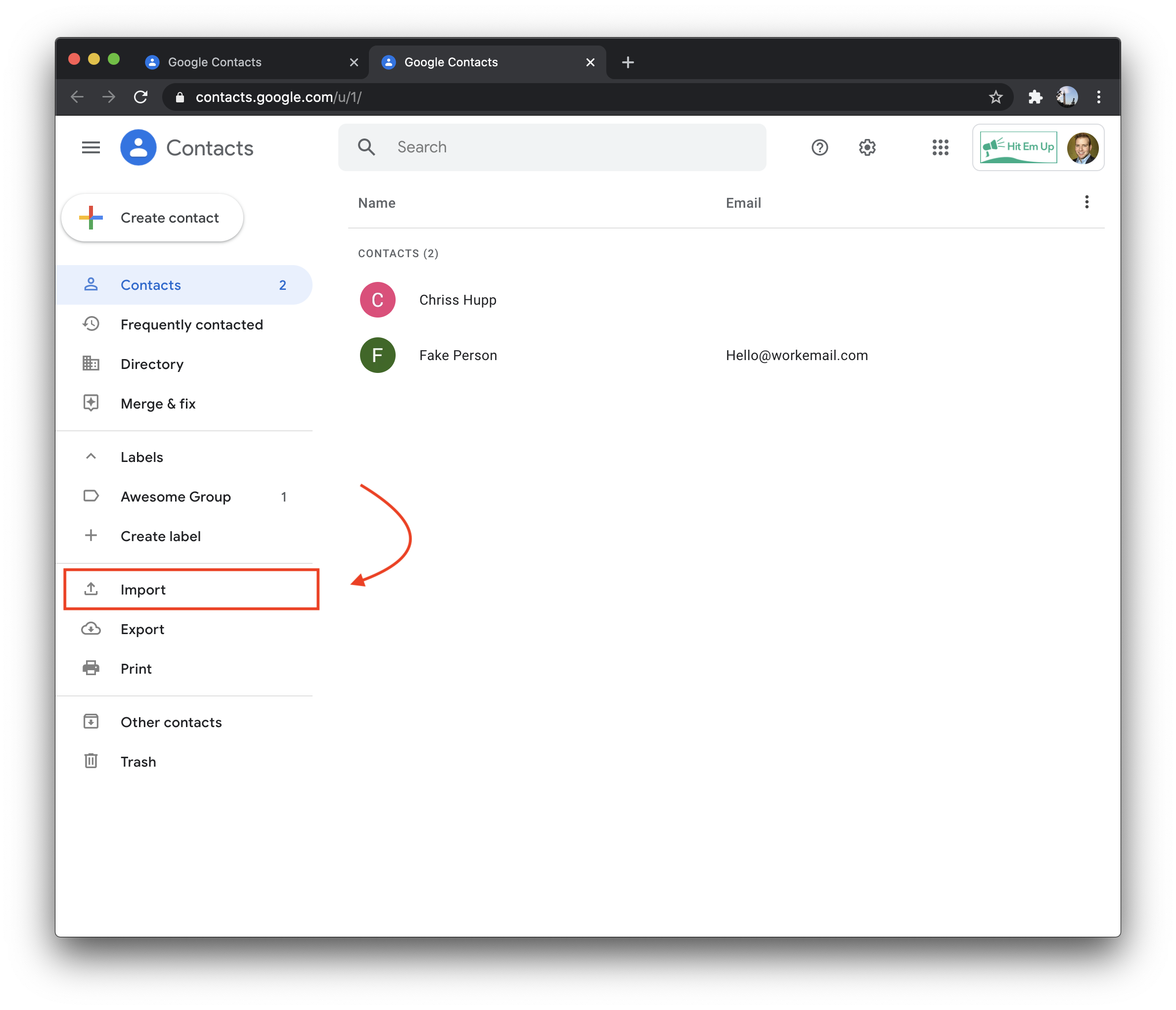The width and height of the screenshot is (1176, 1010).
Task: Close the second Google Contacts tab
Action: point(590,62)
